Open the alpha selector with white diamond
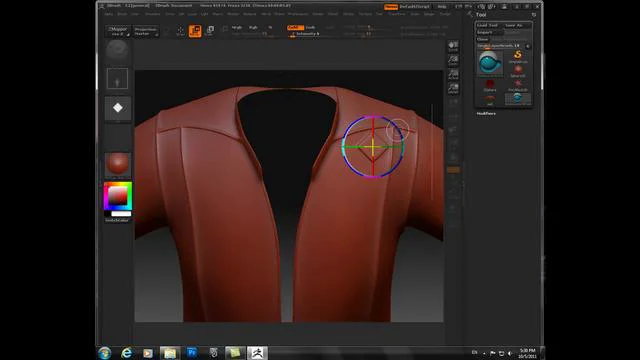 [x=118, y=108]
